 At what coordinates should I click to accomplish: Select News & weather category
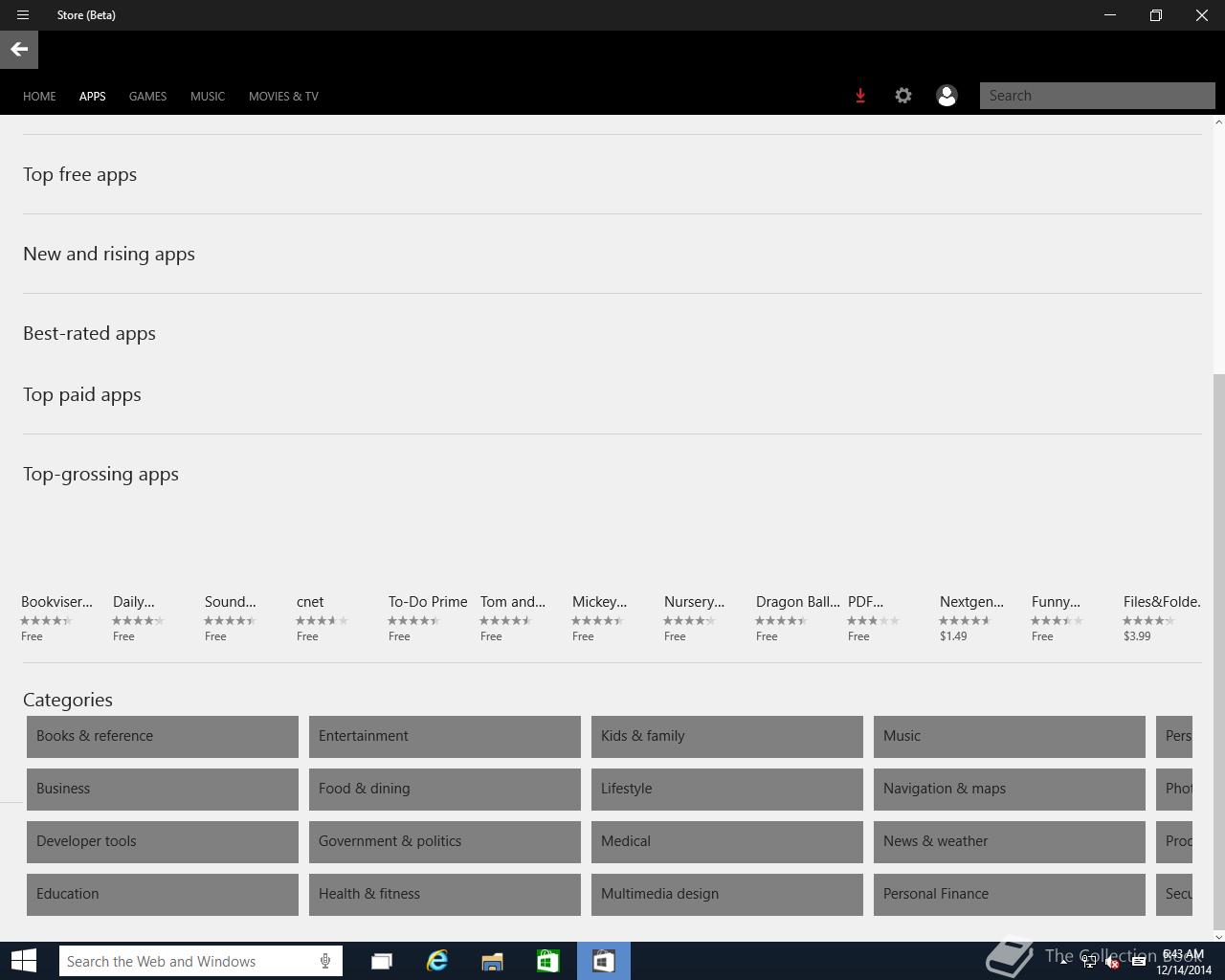click(x=1010, y=841)
